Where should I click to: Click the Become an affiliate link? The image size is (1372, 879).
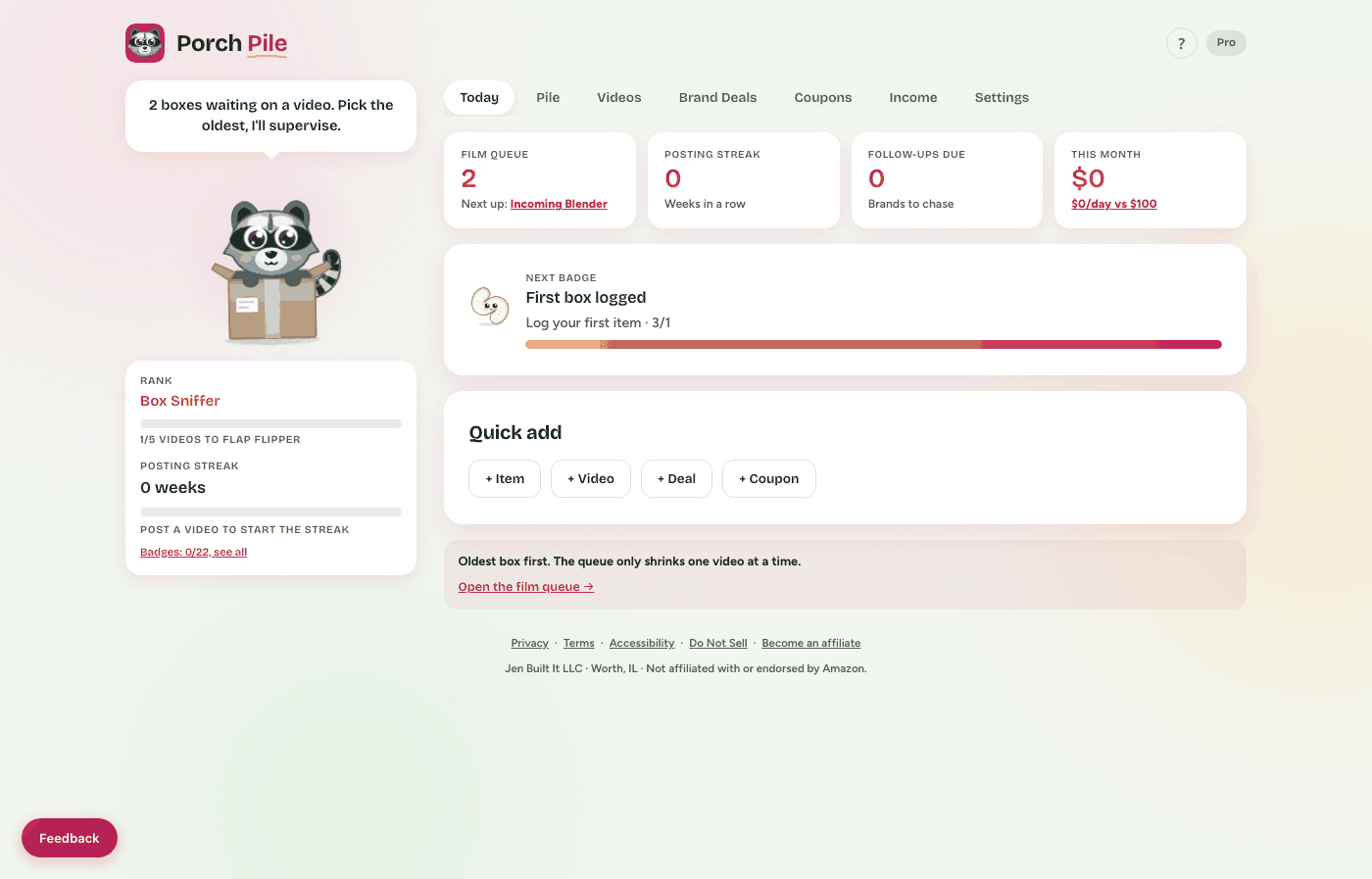click(x=811, y=644)
